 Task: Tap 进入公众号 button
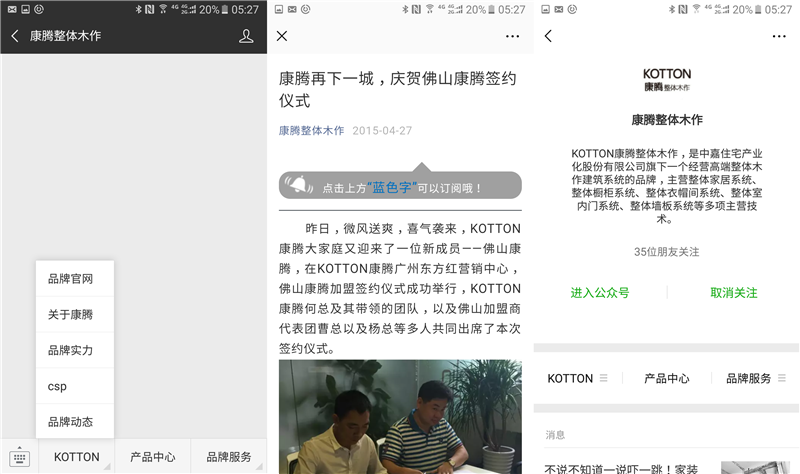coord(599,293)
